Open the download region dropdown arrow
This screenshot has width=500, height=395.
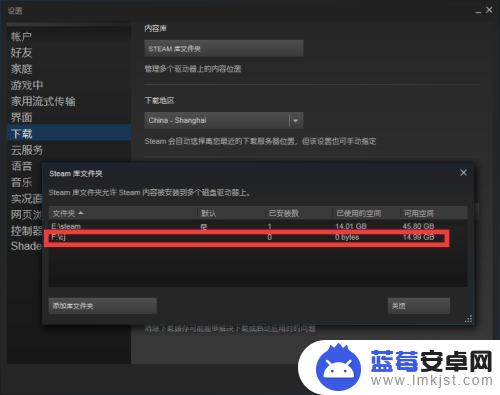tap(295, 120)
